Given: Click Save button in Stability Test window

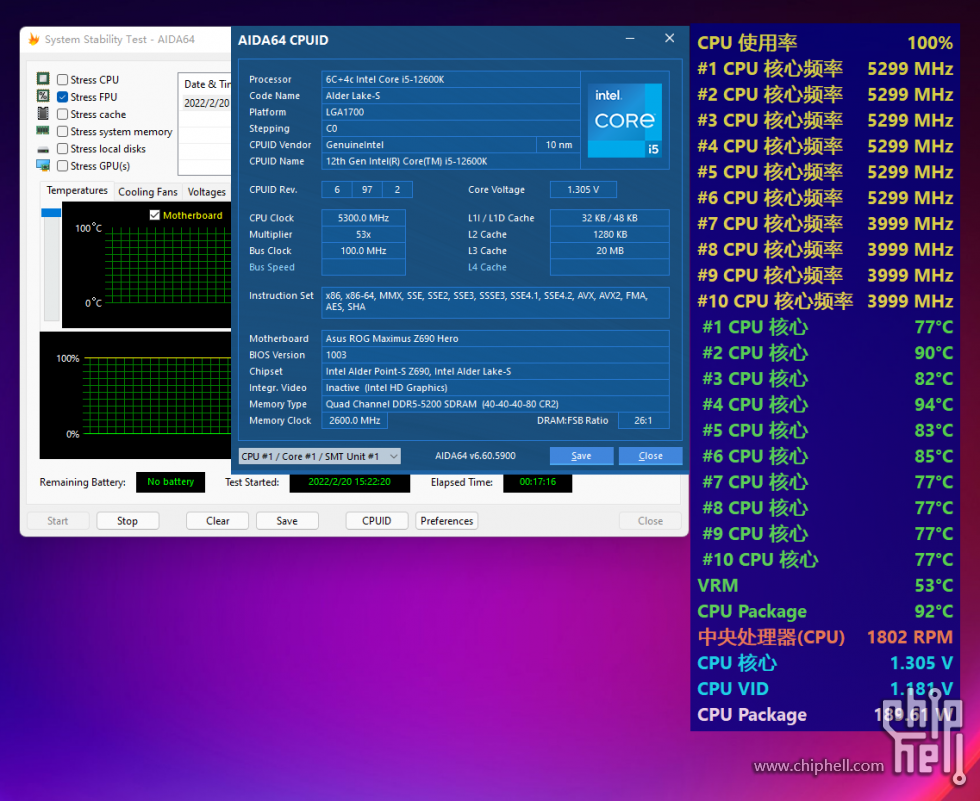Looking at the screenshot, I should pyautogui.click(x=287, y=521).
